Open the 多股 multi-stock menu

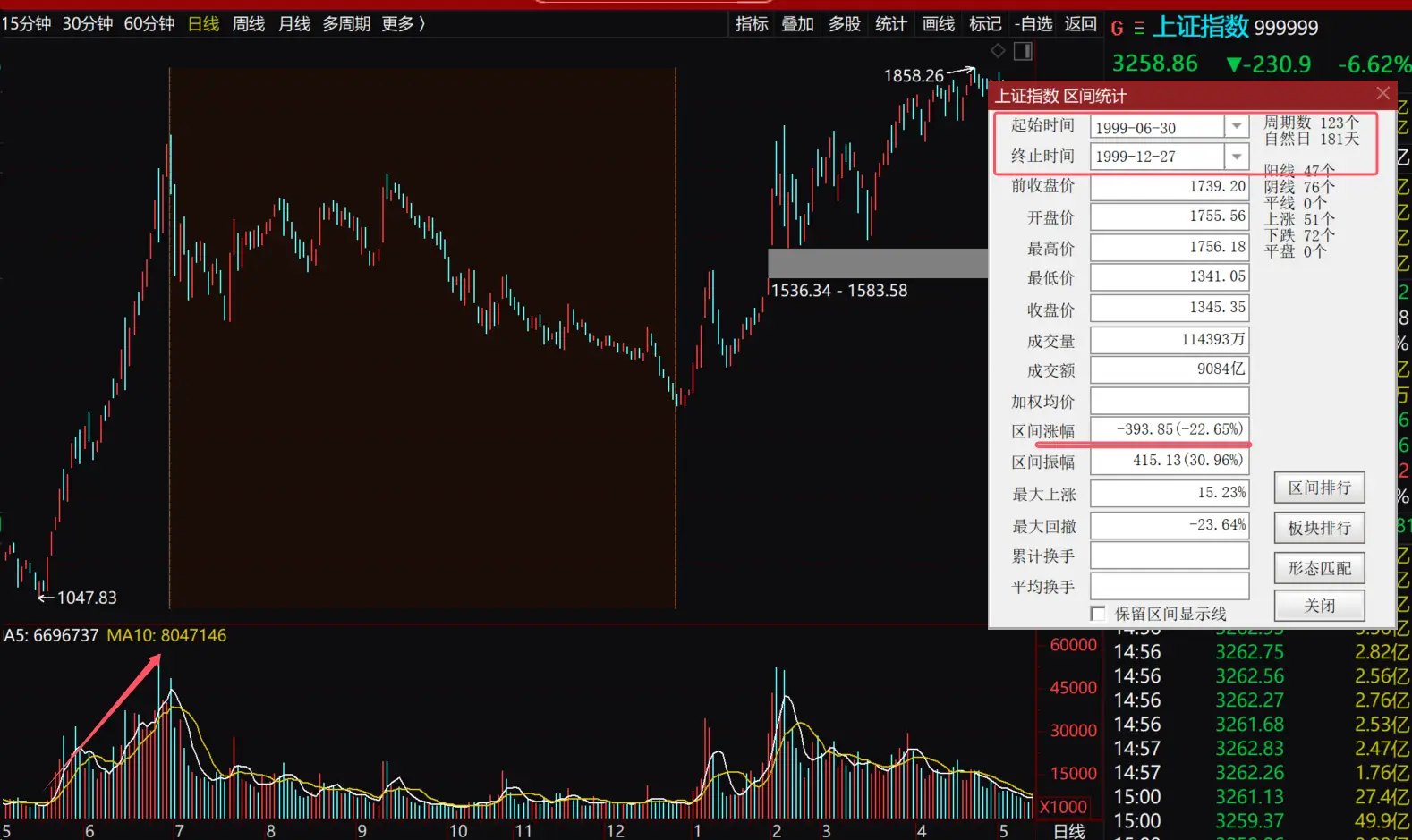pyautogui.click(x=844, y=24)
